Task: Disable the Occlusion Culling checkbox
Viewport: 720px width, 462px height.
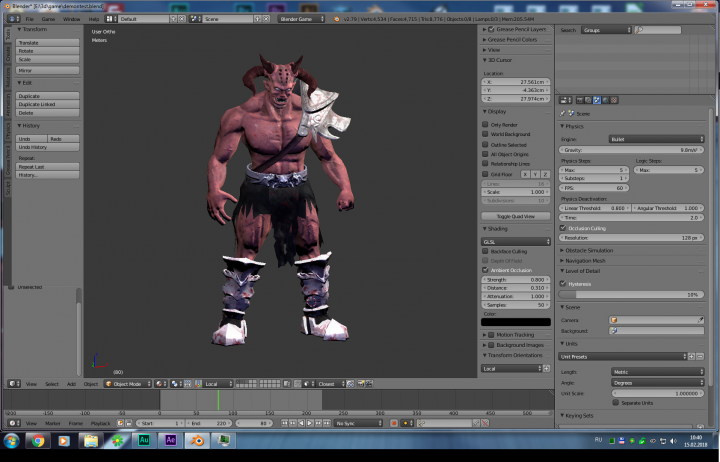Action: tap(563, 228)
